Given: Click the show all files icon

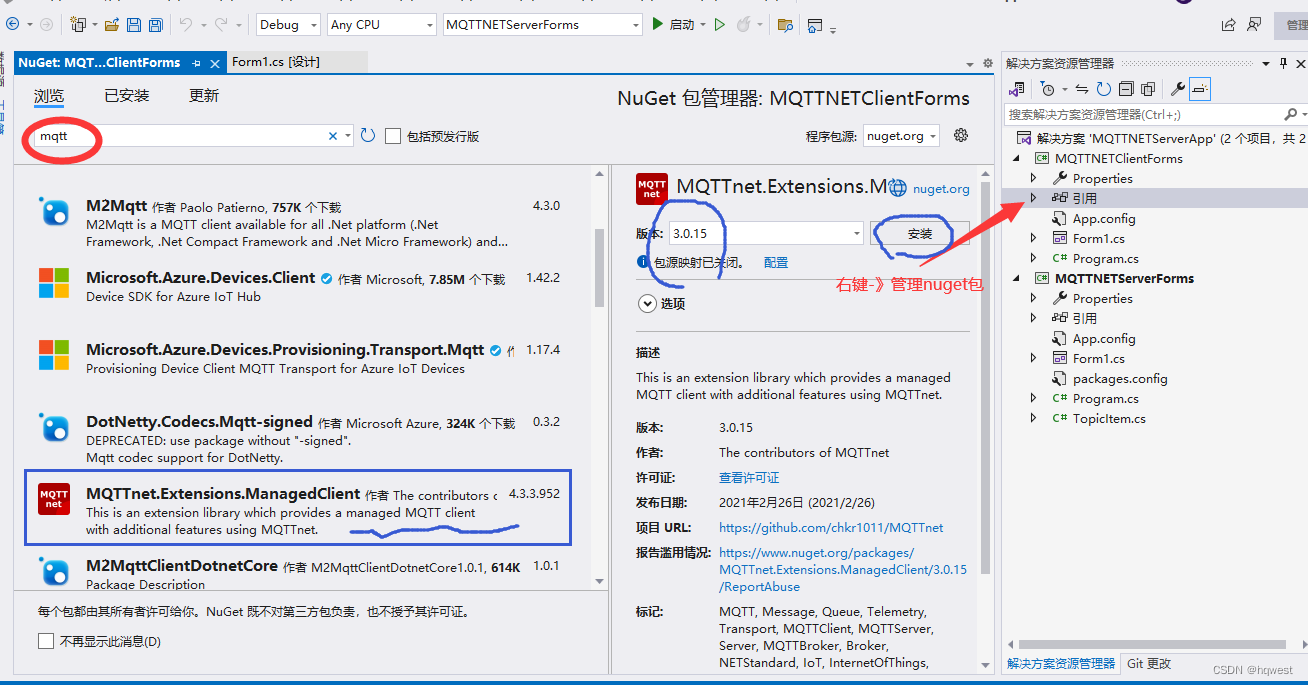Looking at the screenshot, I should [x=1148, y=89].
